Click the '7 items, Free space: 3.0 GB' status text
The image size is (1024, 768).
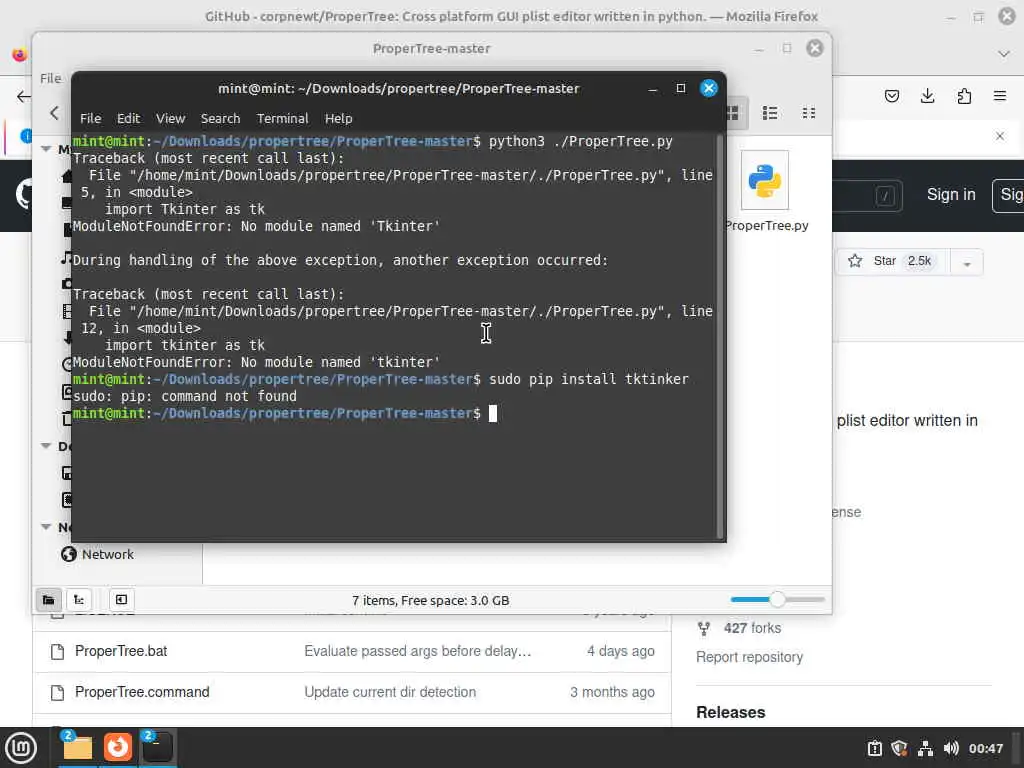pos(430,600)
